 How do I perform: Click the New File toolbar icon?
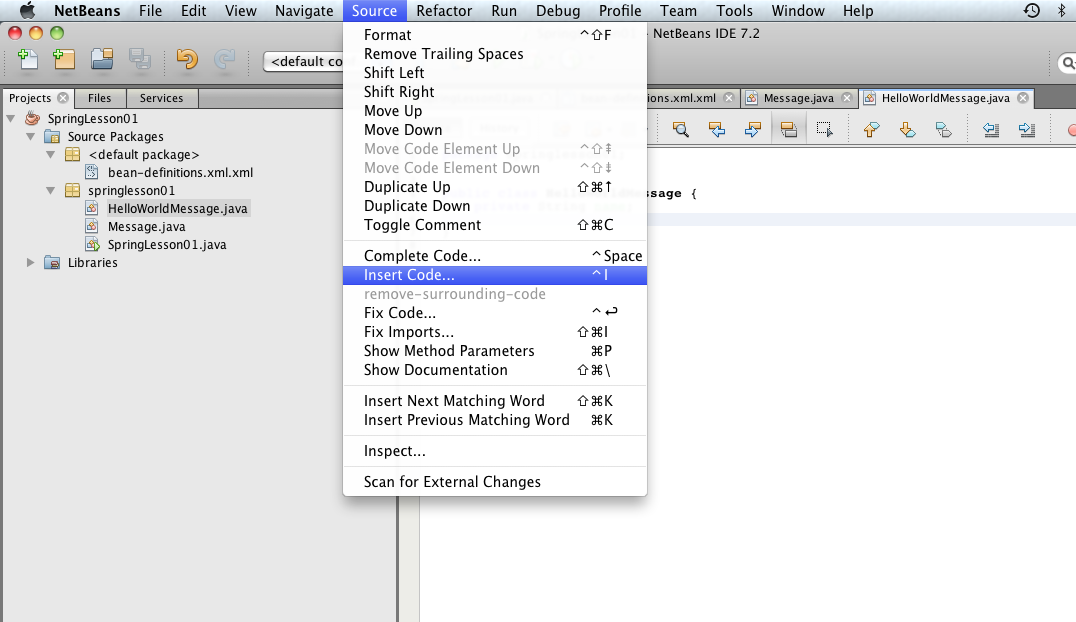[27, 60]
